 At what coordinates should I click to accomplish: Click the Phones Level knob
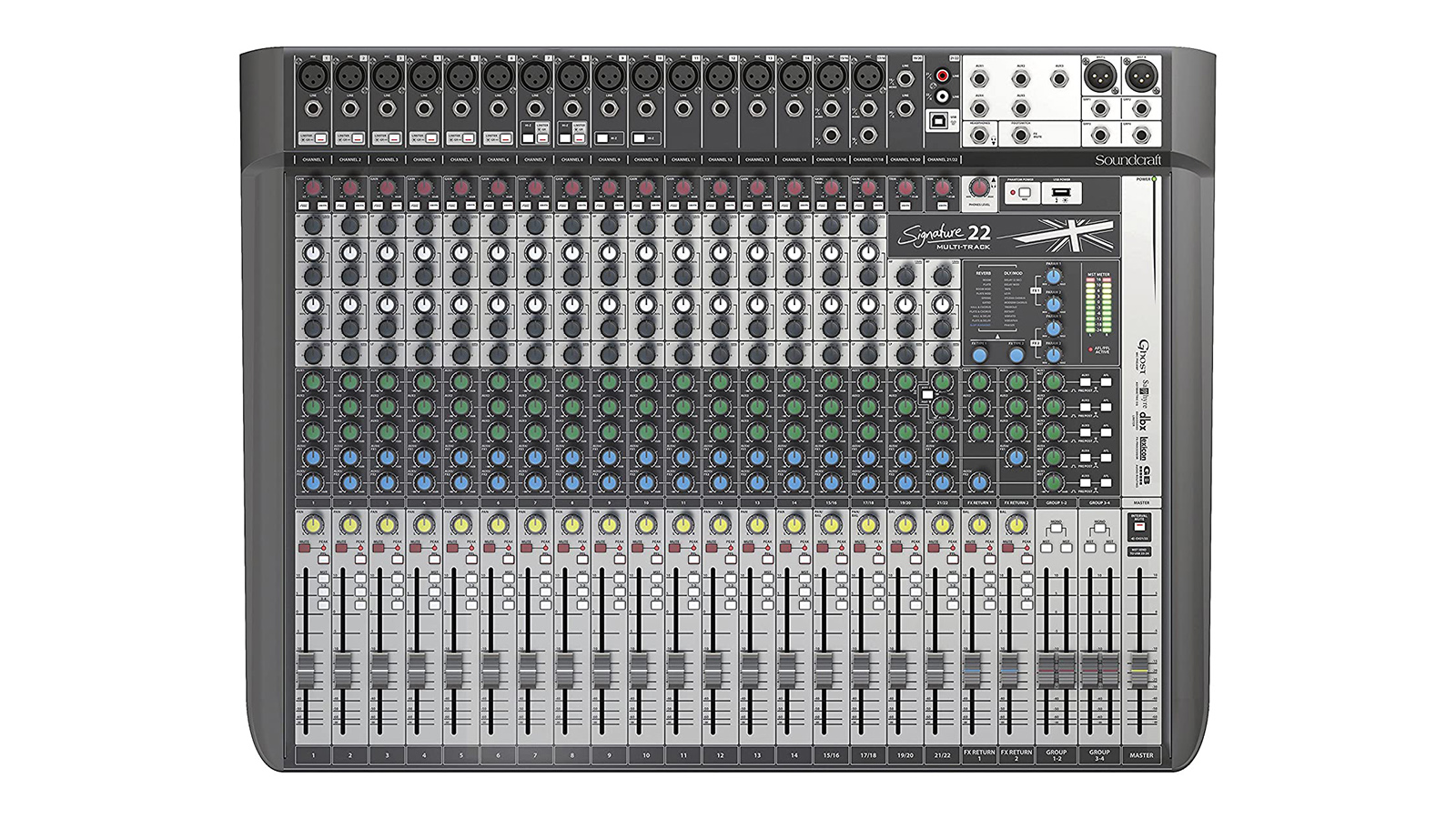(x=979, y=187)
